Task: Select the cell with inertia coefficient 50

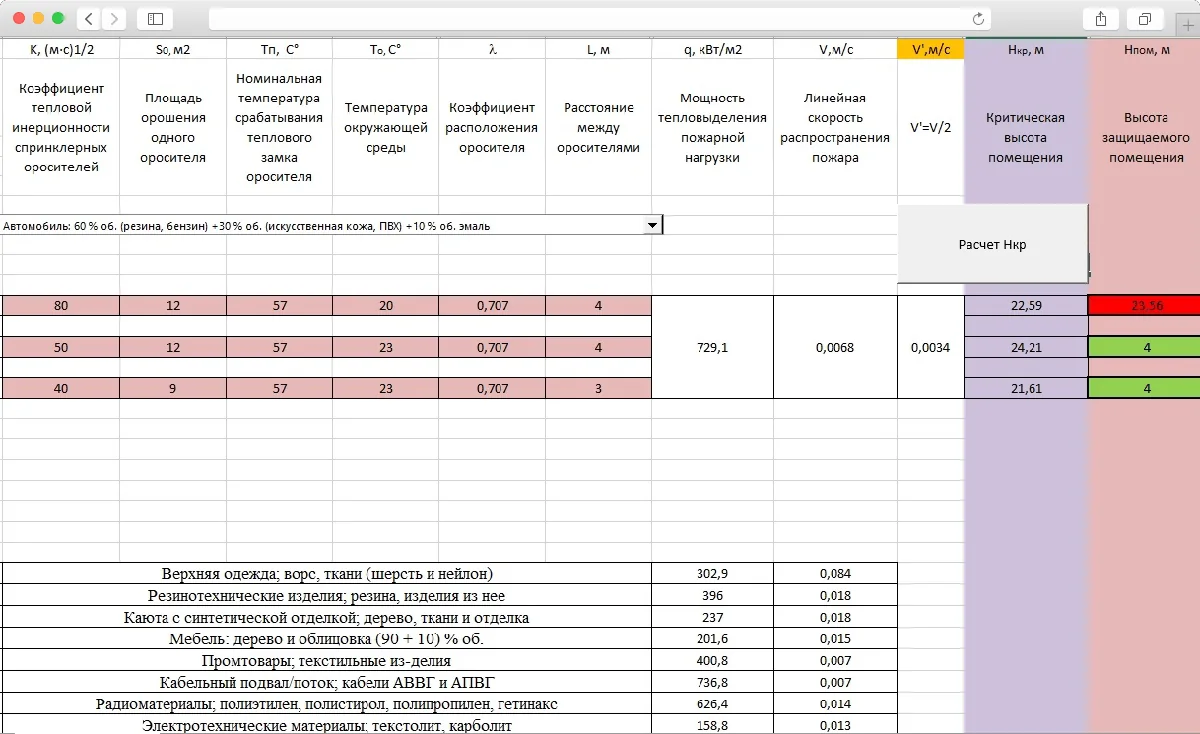Action: 60,347
